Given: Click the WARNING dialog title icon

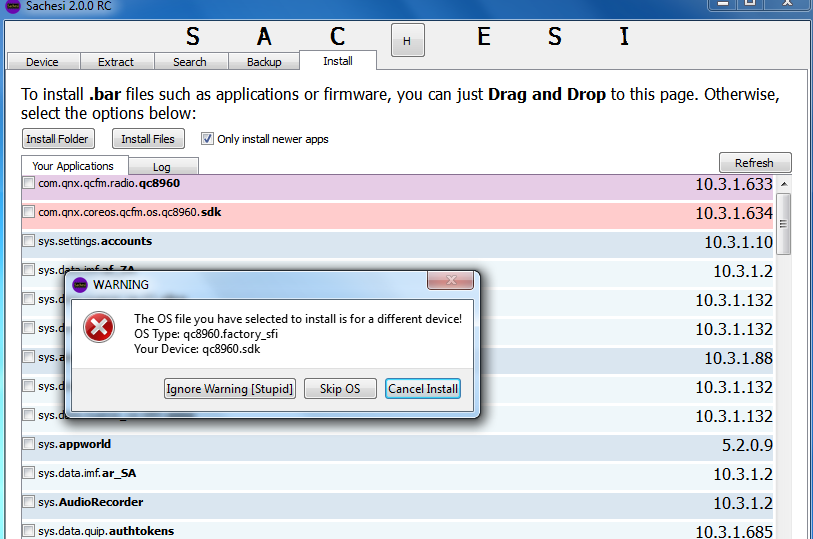Looking at the screenshot, I should [x=80, y=285].
